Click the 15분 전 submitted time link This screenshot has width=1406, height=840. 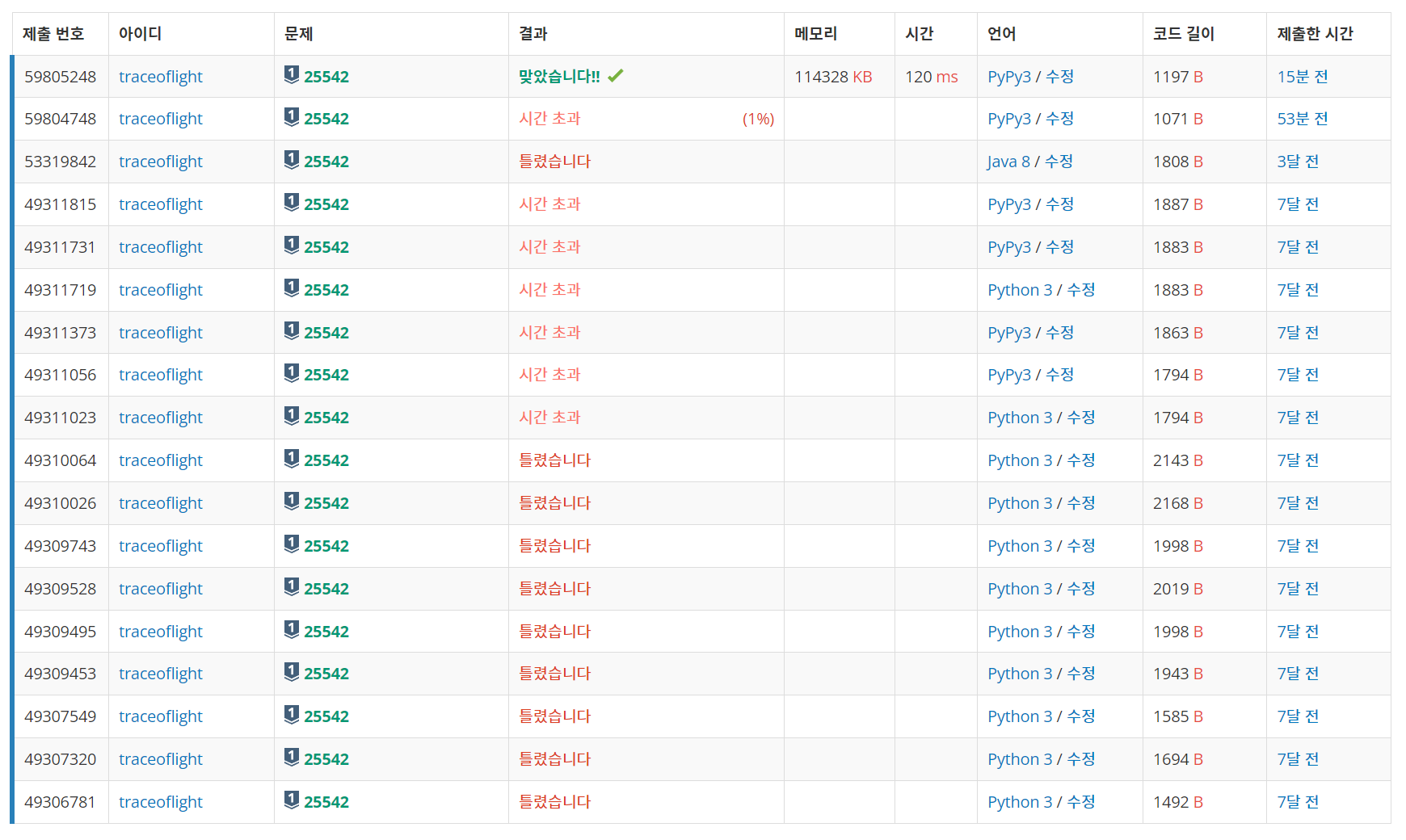1302,77
